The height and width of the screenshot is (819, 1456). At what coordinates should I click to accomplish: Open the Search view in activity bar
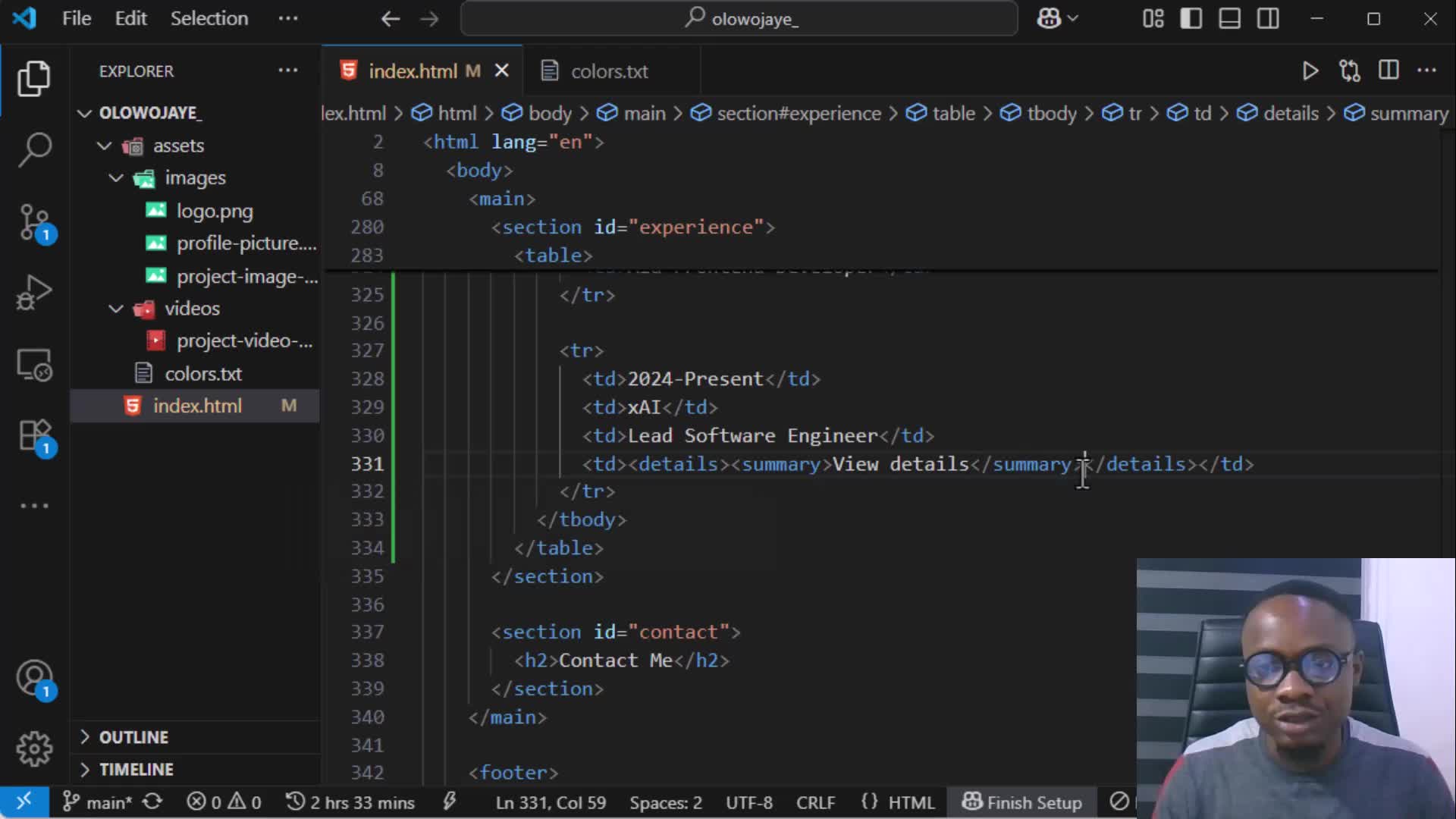tap(34, 149)
